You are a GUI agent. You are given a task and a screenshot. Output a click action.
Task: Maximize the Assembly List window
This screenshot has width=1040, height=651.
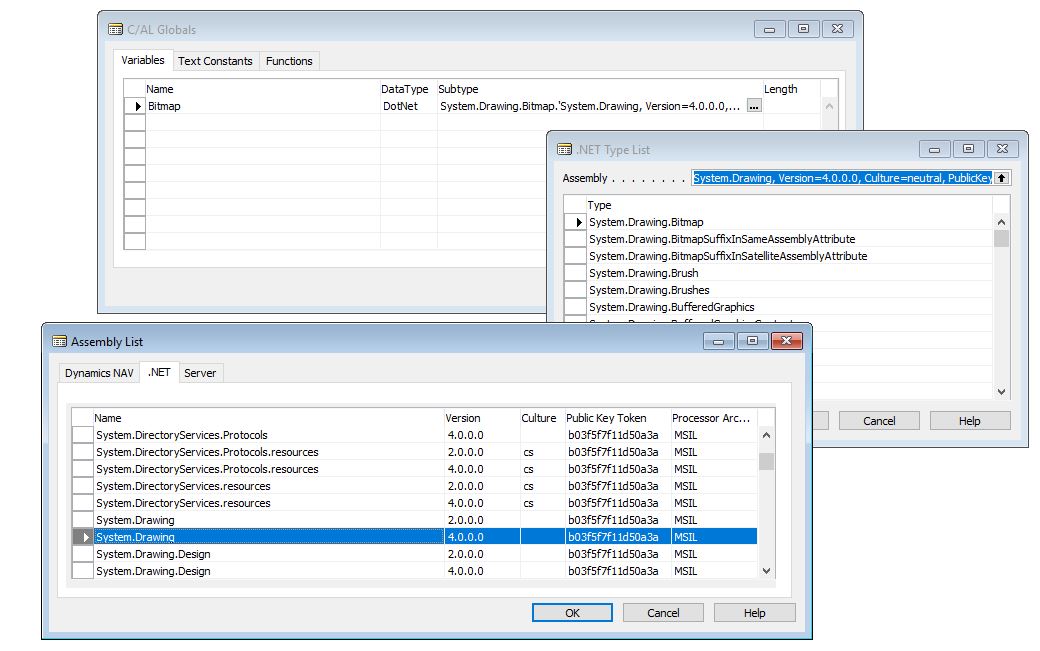(752, 341)
